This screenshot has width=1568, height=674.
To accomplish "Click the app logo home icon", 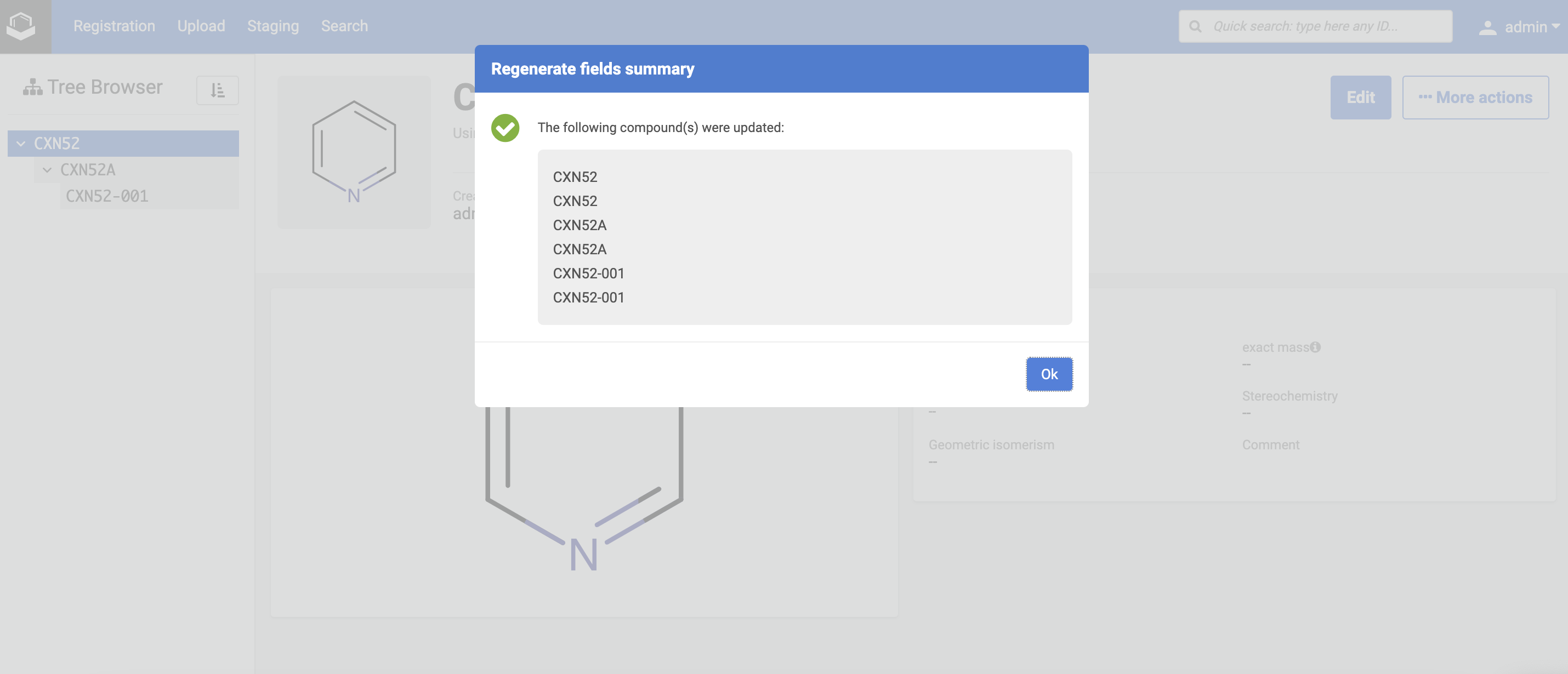I will coord(21,26).
